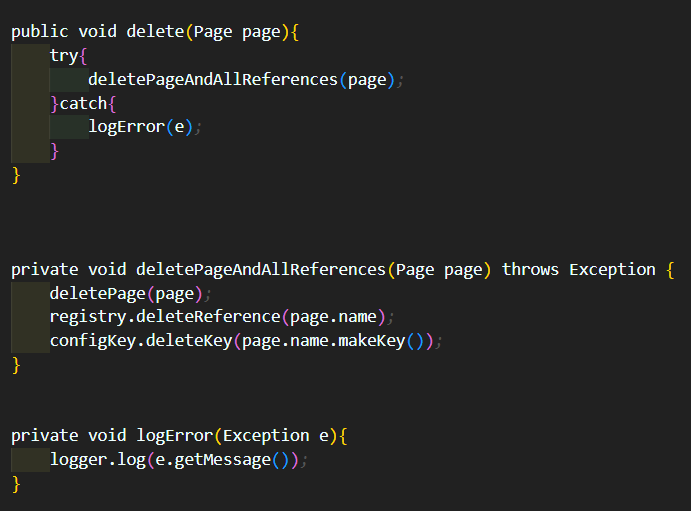Click closing brace of deletePageAndAllReferences method
This screenshot has width=691, height=511.
tap(16, 365)
